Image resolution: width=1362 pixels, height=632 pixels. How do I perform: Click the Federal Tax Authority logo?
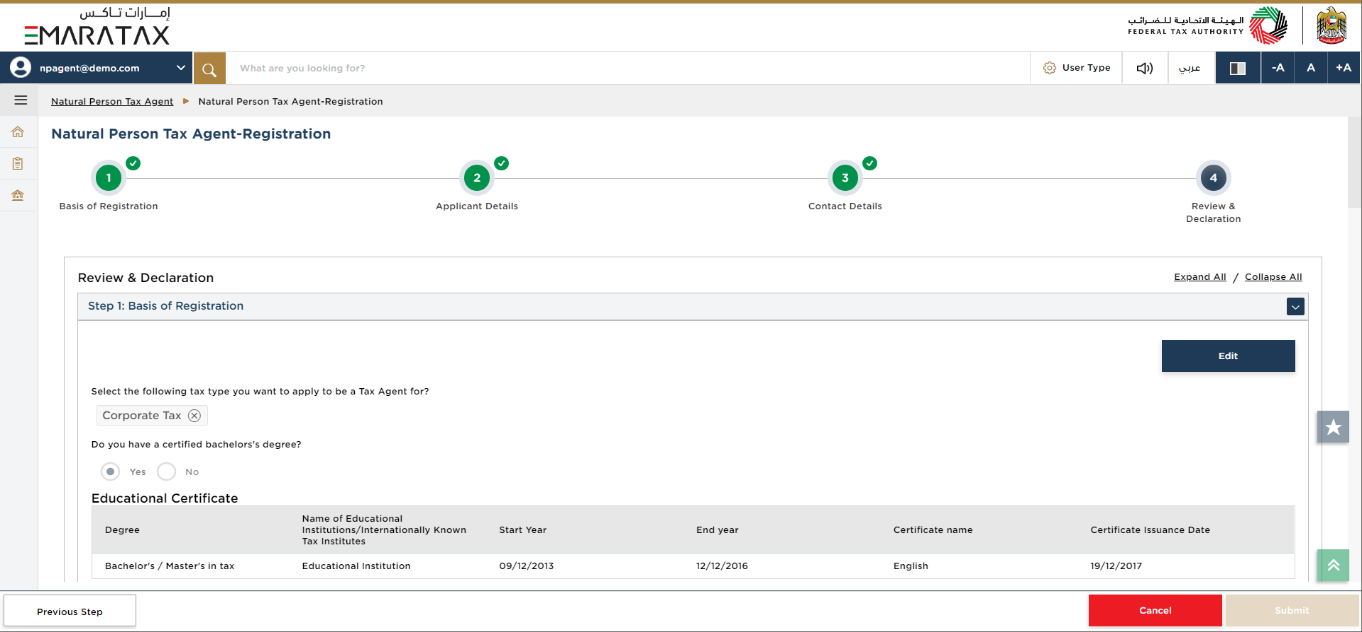coord(1207,26)
